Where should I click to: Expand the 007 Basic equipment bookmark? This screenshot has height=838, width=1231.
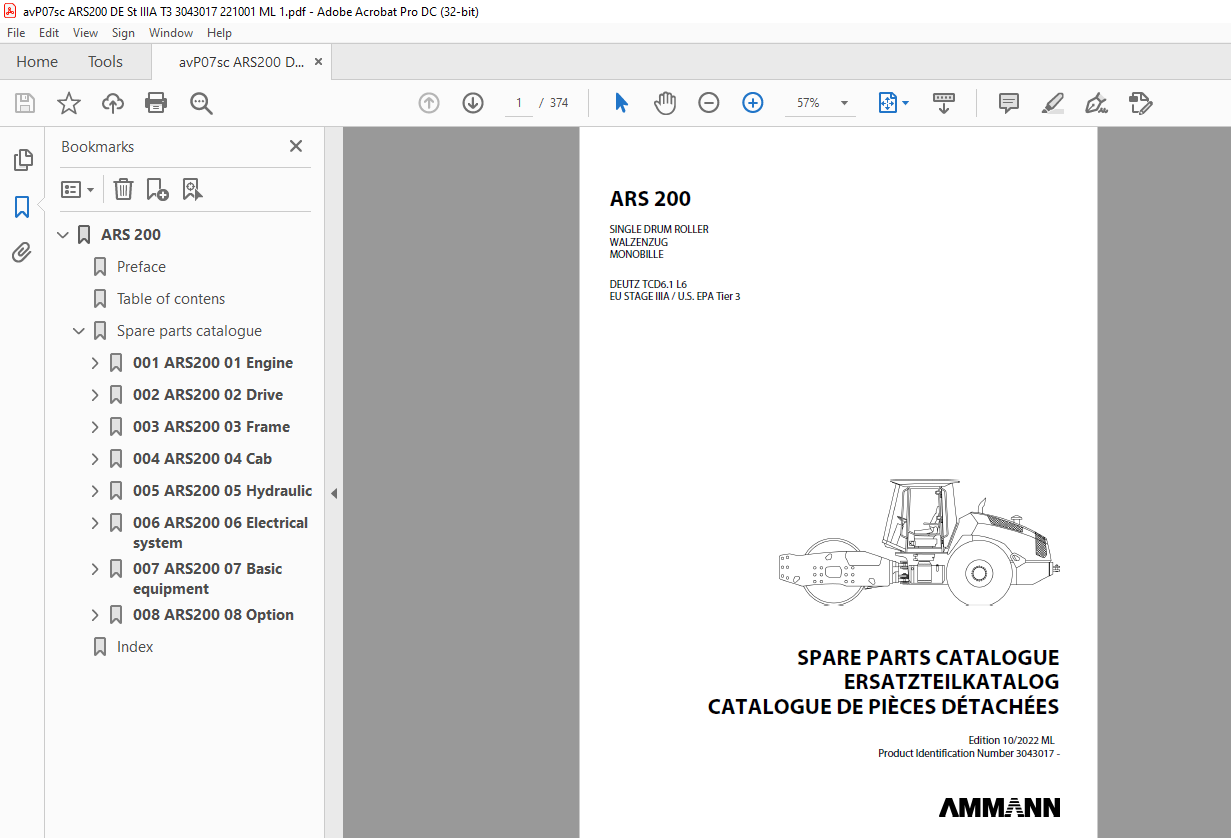[x=95, y=569]
